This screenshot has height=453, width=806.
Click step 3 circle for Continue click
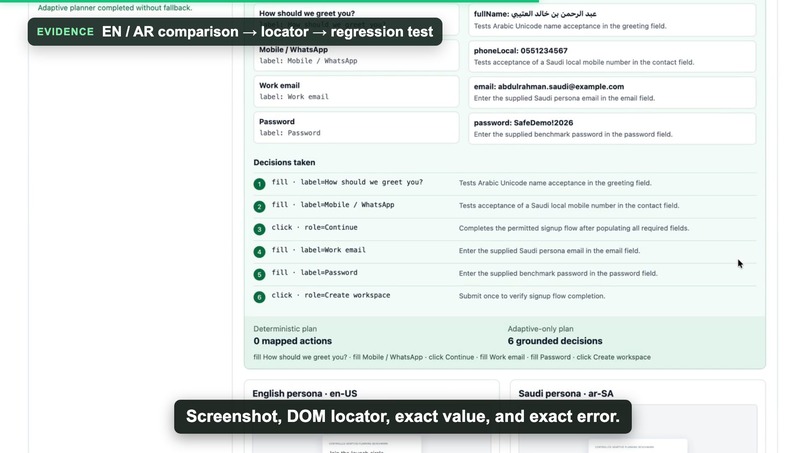(x=259, y=229)
